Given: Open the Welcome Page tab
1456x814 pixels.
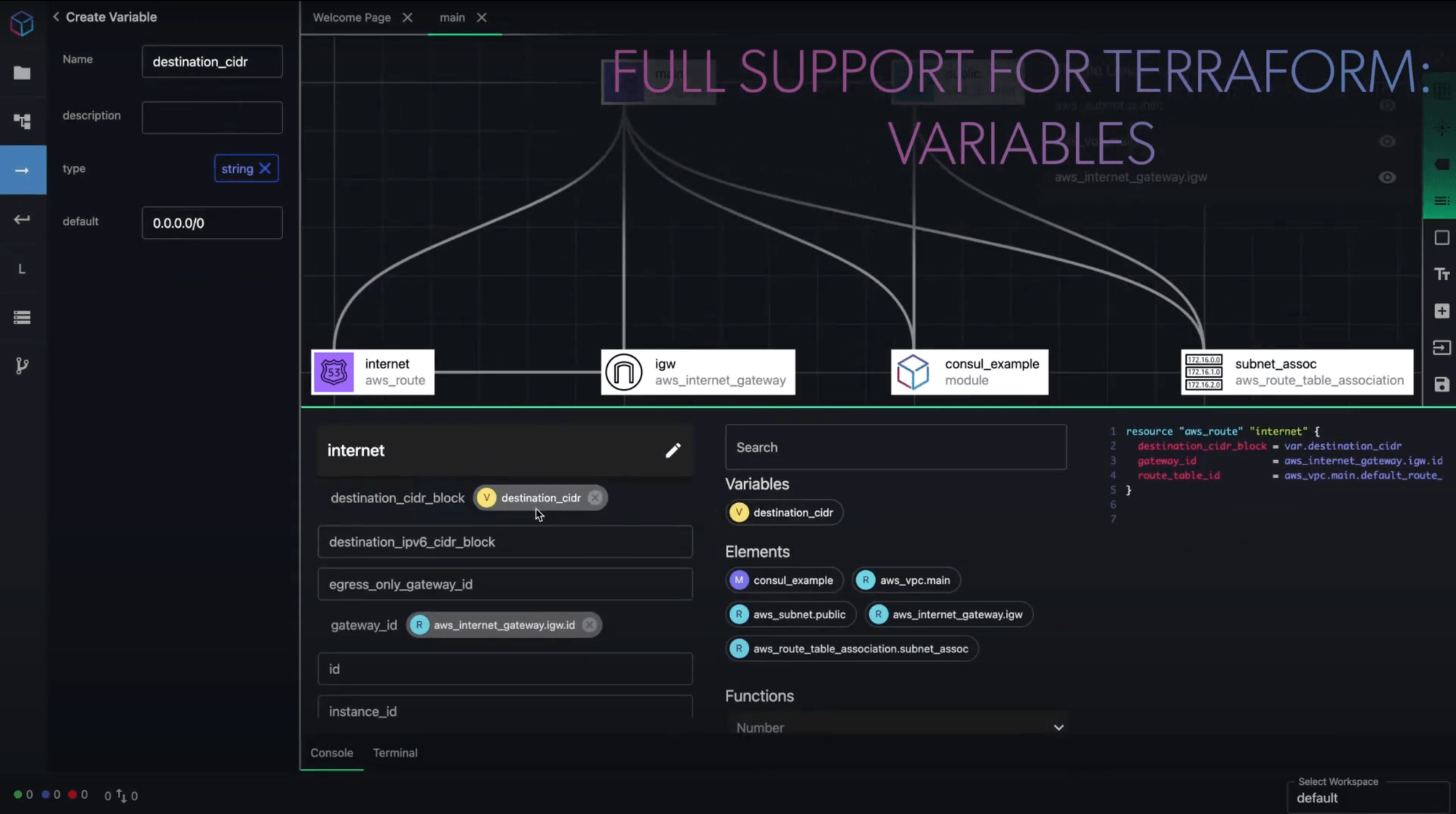Looking at the screenshot, I should (352, 17).
